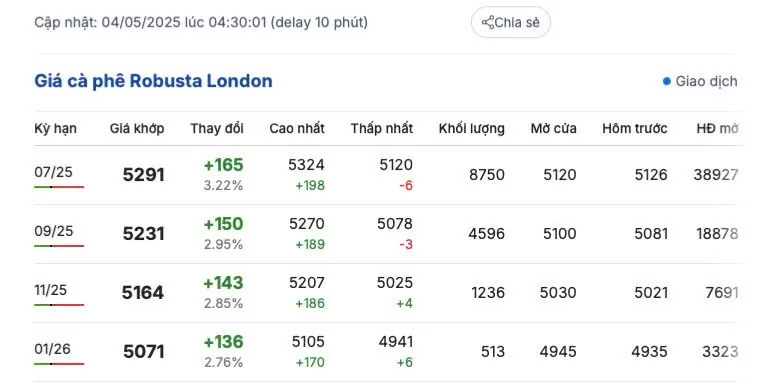The image size is (773, 386).
Task: Click the Giao dịch legend label
Action: 706,81
